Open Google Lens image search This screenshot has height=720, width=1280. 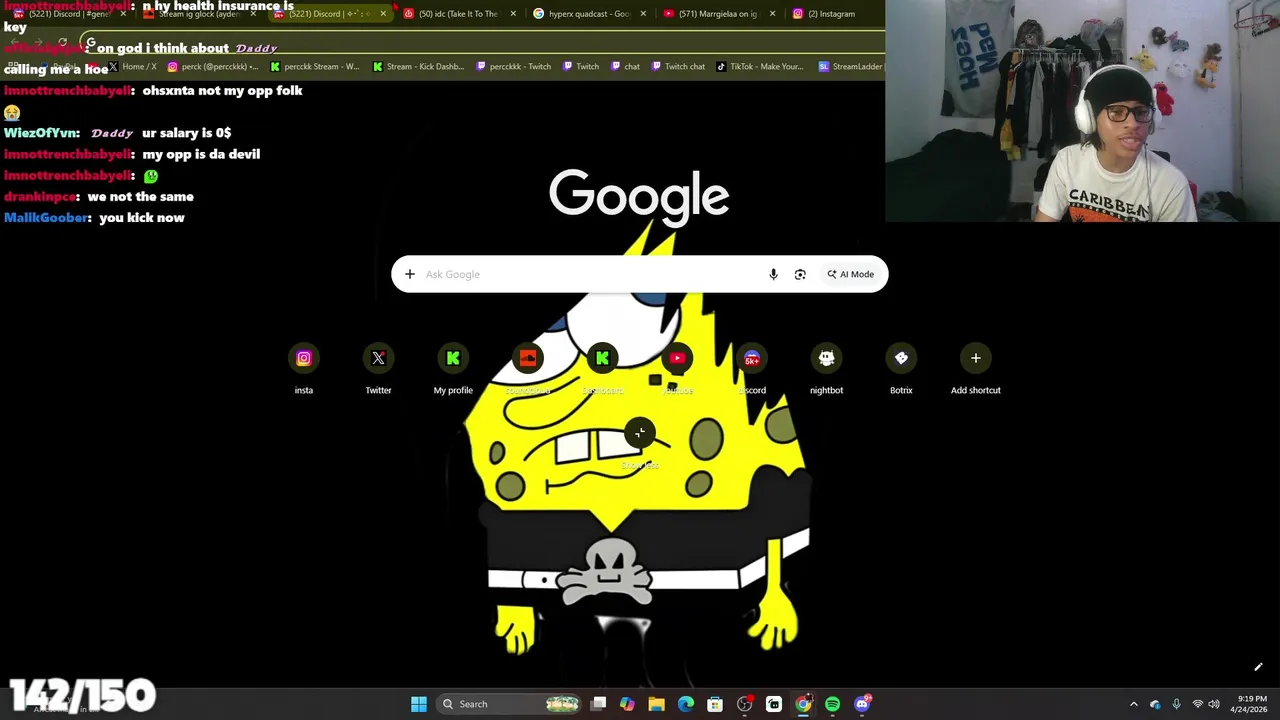point(800,274)
